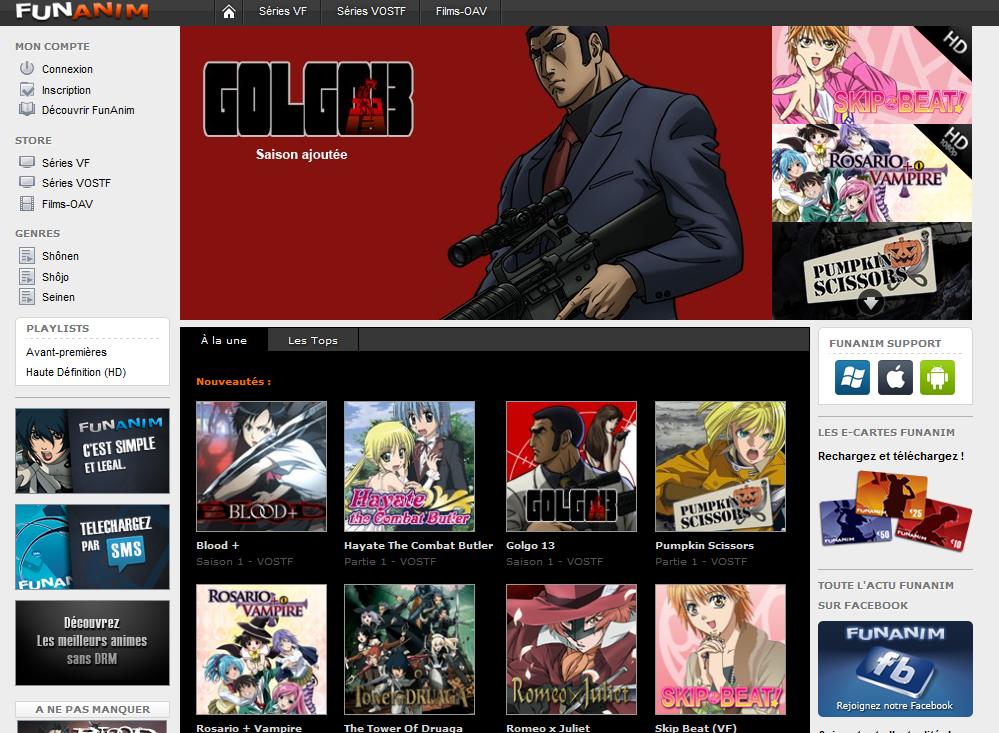The image size is (999, 733).
Task: Click the Shônen genre icon
Action: [x=27, y=256]
